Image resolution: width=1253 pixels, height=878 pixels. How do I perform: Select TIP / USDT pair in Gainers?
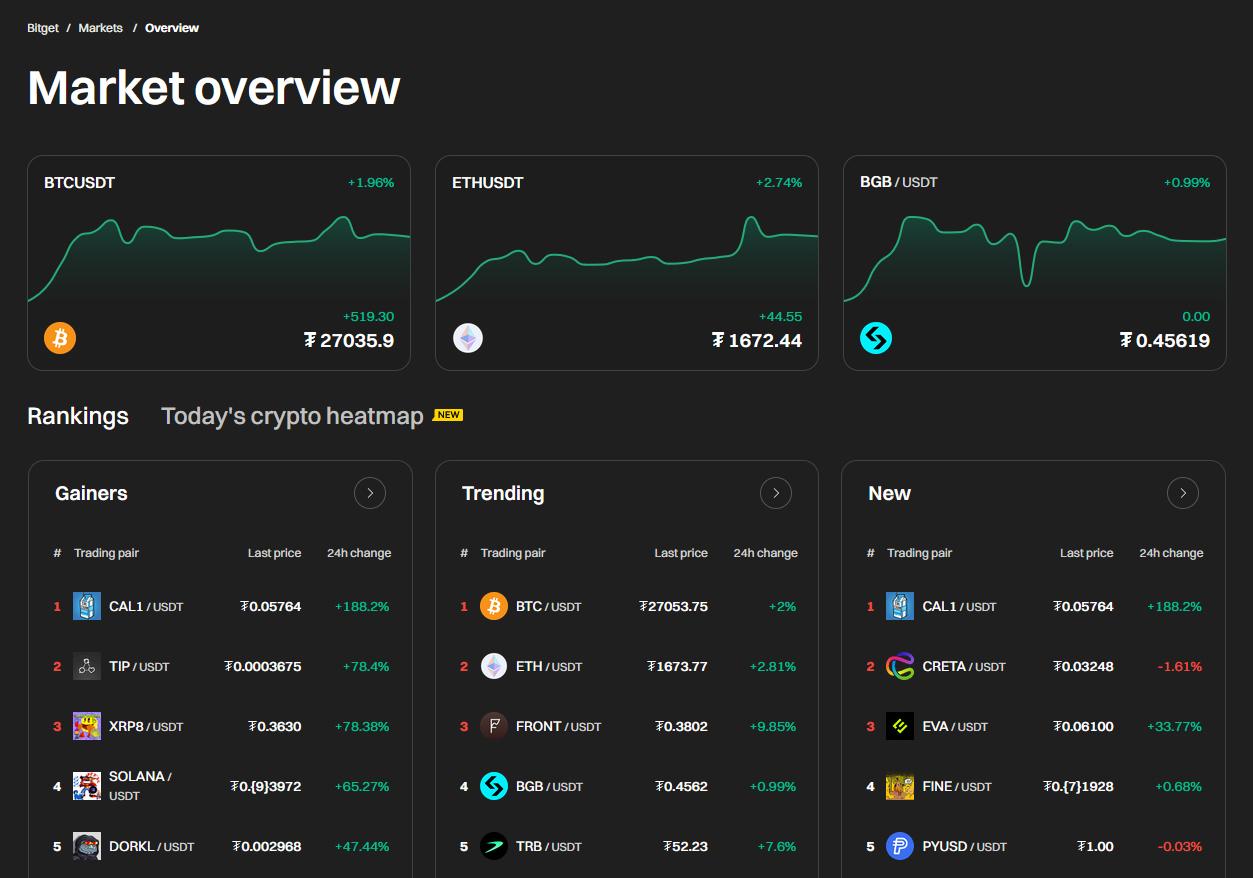click(139, 666)
